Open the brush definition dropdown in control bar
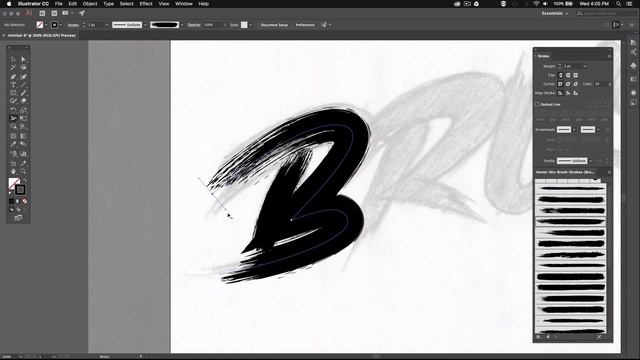The height and width of the screenshot is (360, 640). click(182, 25)
